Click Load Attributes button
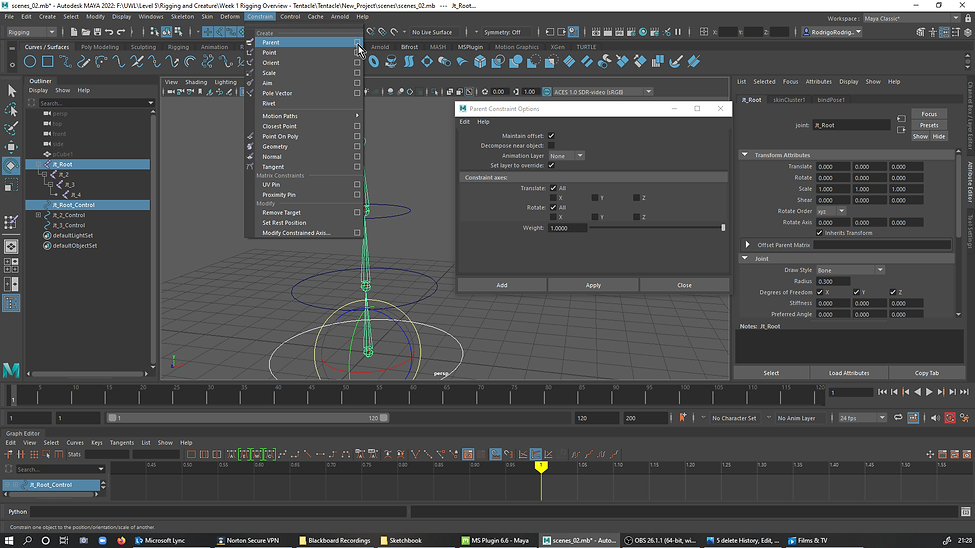975x548 pixels. 849,373
